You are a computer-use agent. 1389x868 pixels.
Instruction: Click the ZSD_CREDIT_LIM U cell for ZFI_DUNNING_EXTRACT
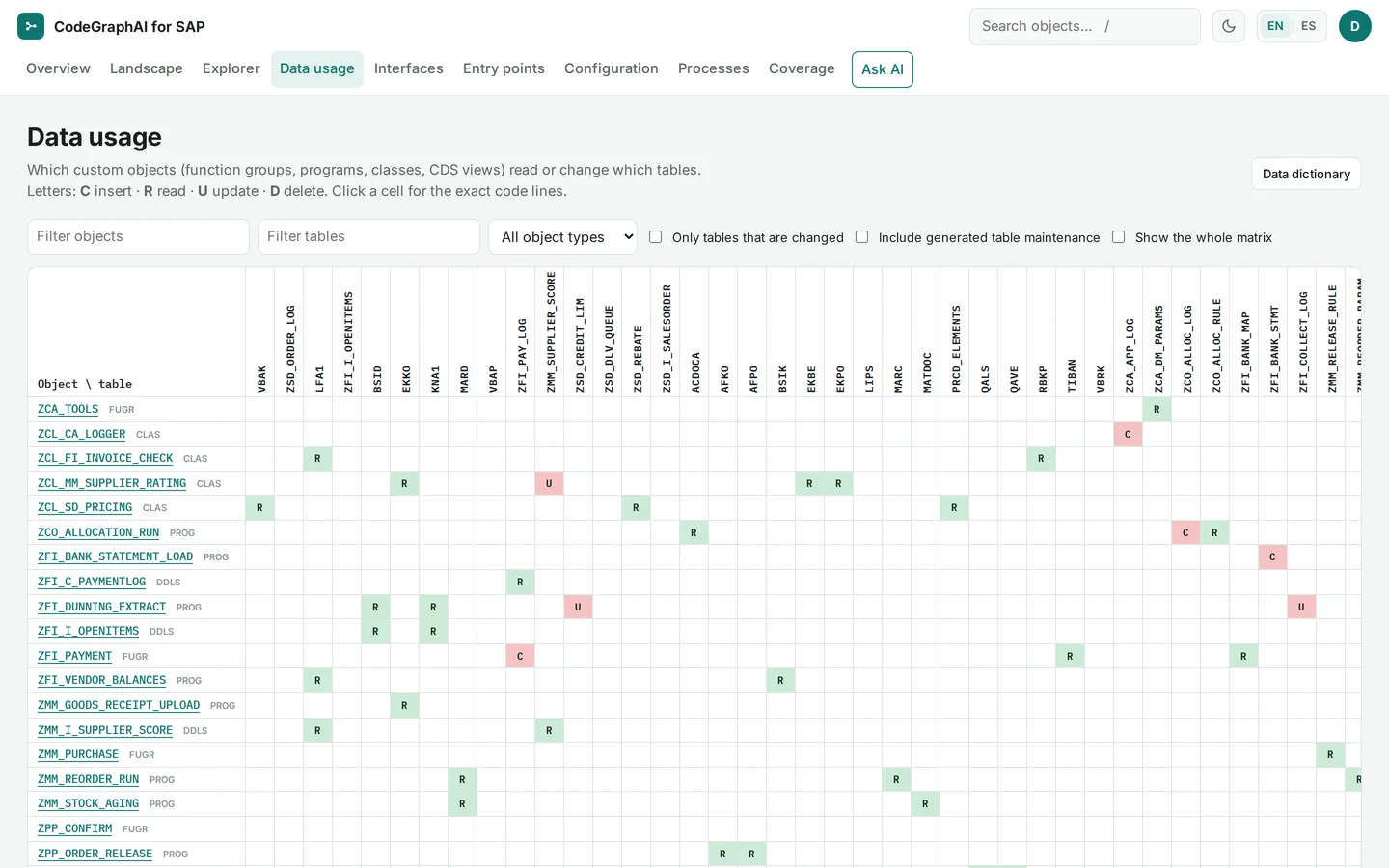pos(578,608)
